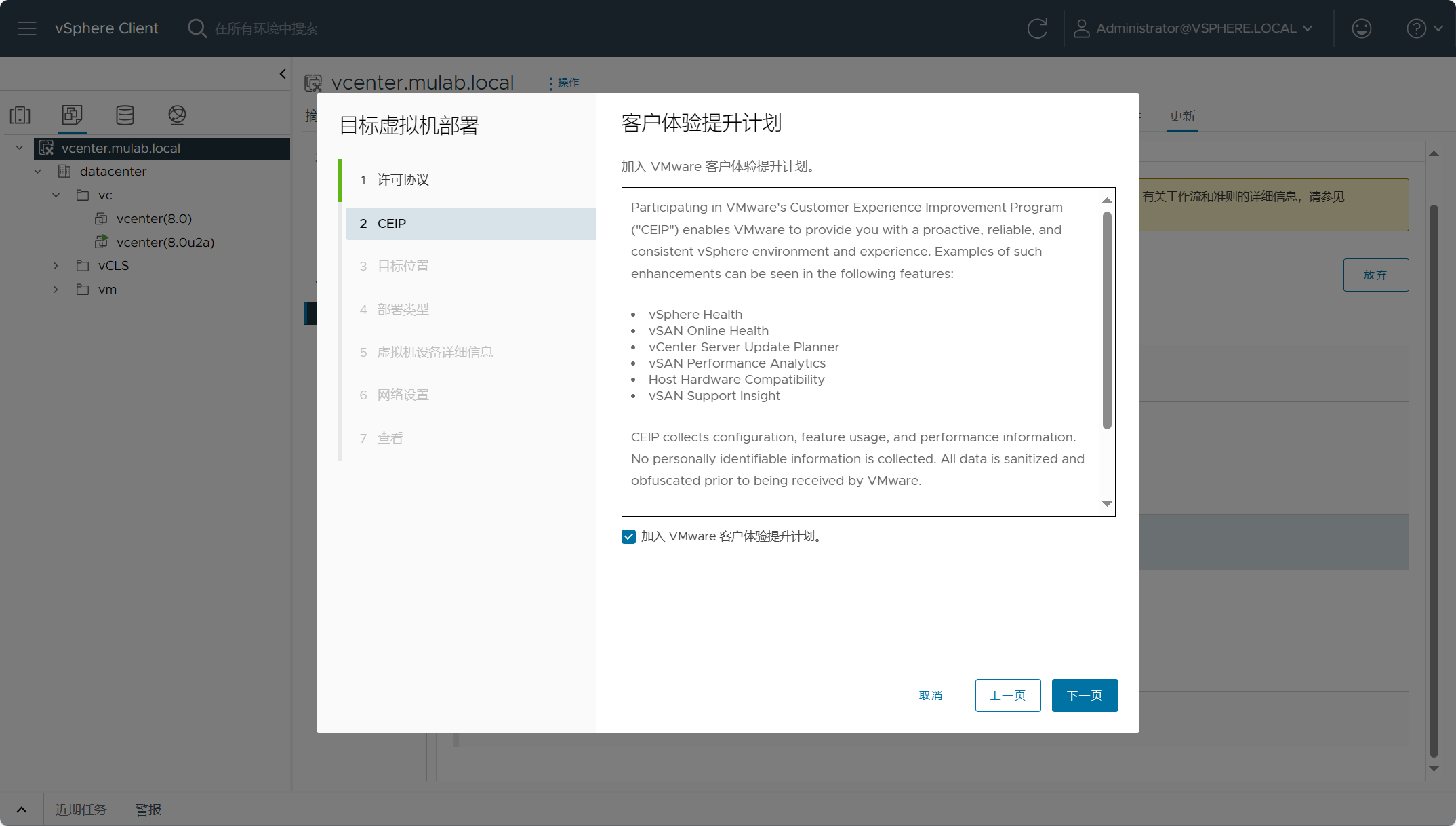Viewport: 1456px width, 826px height.
Task: Select wizard step 7 查看
Action: (469, 438)
